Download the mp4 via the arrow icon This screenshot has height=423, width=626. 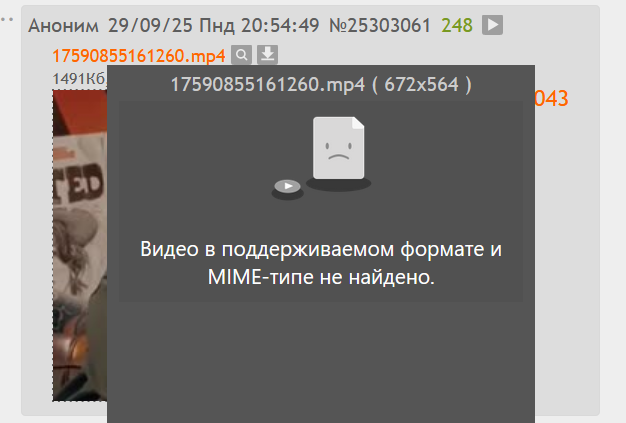[x=267, y=55]
